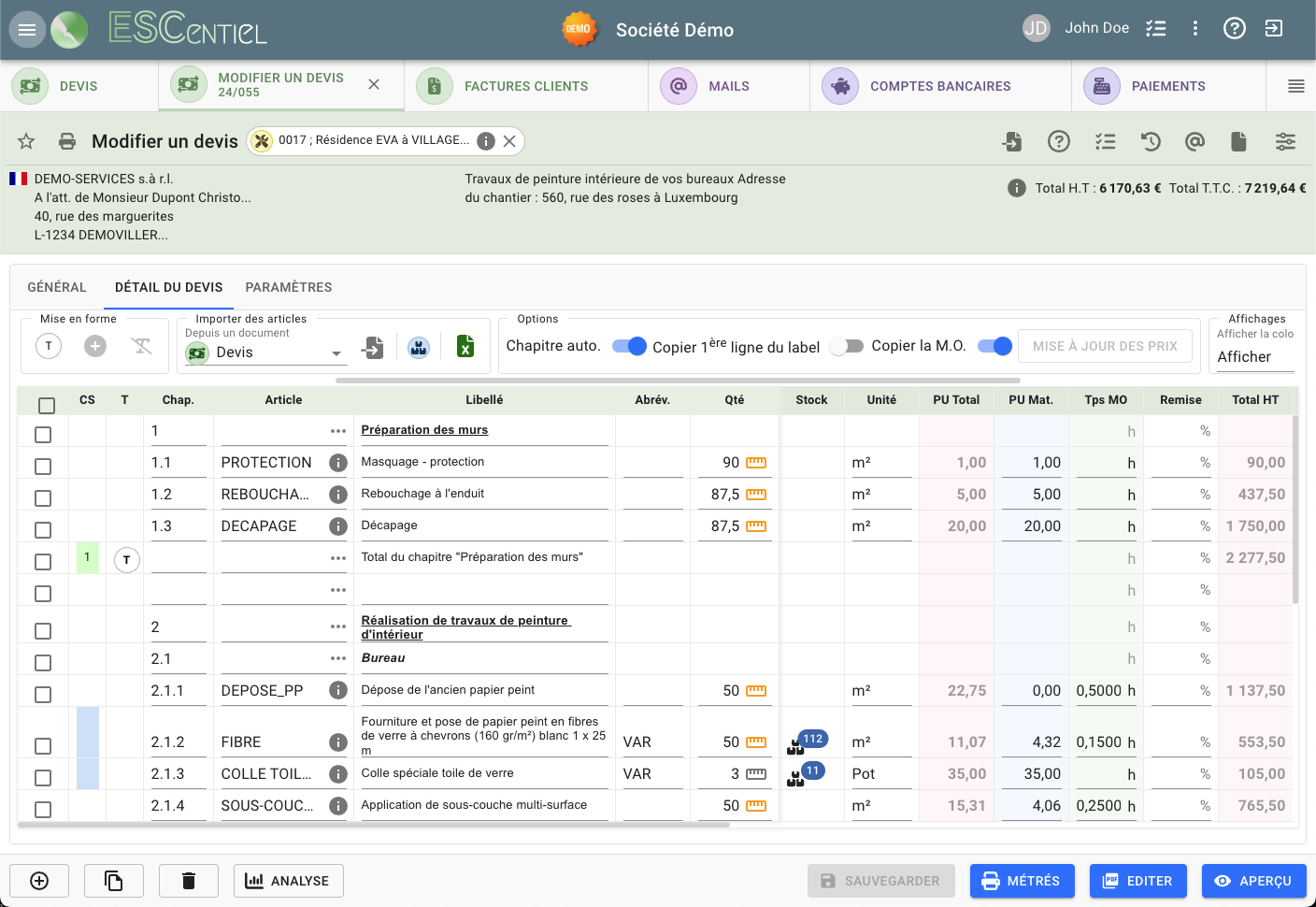
Task: Click the APERÇU preview button
Action: tap(1253, 881)
